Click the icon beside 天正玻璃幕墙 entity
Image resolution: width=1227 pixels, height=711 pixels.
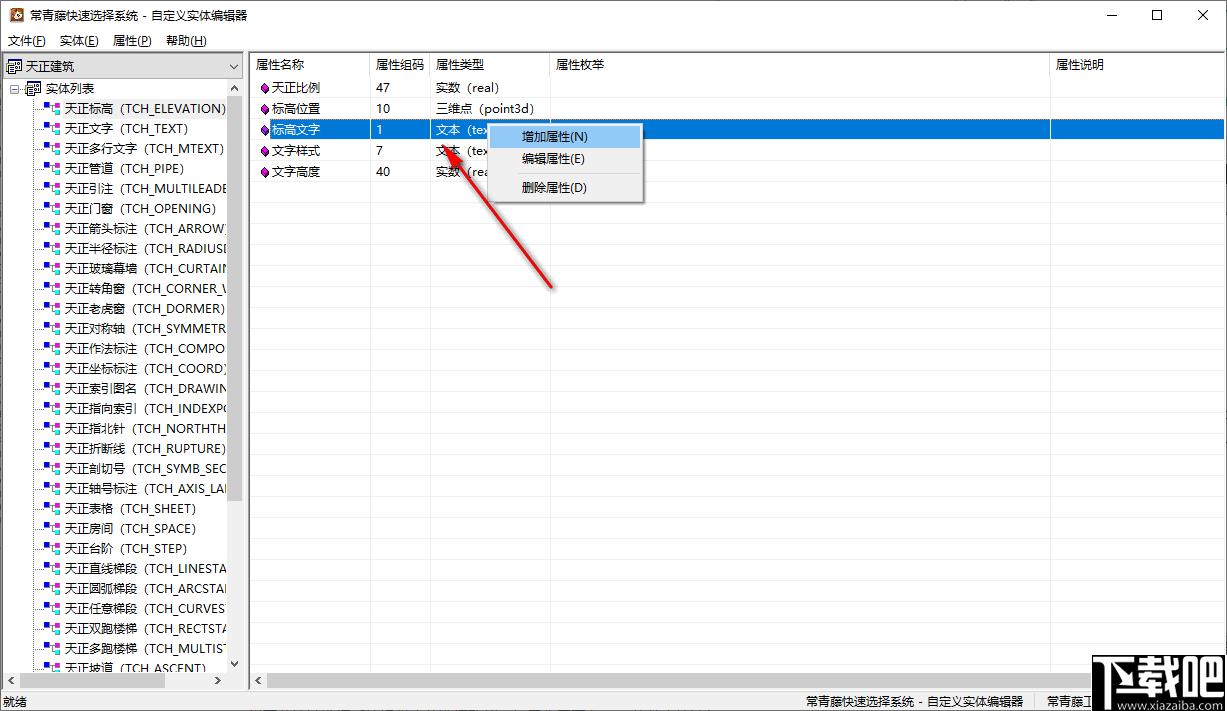click(52, 268)
